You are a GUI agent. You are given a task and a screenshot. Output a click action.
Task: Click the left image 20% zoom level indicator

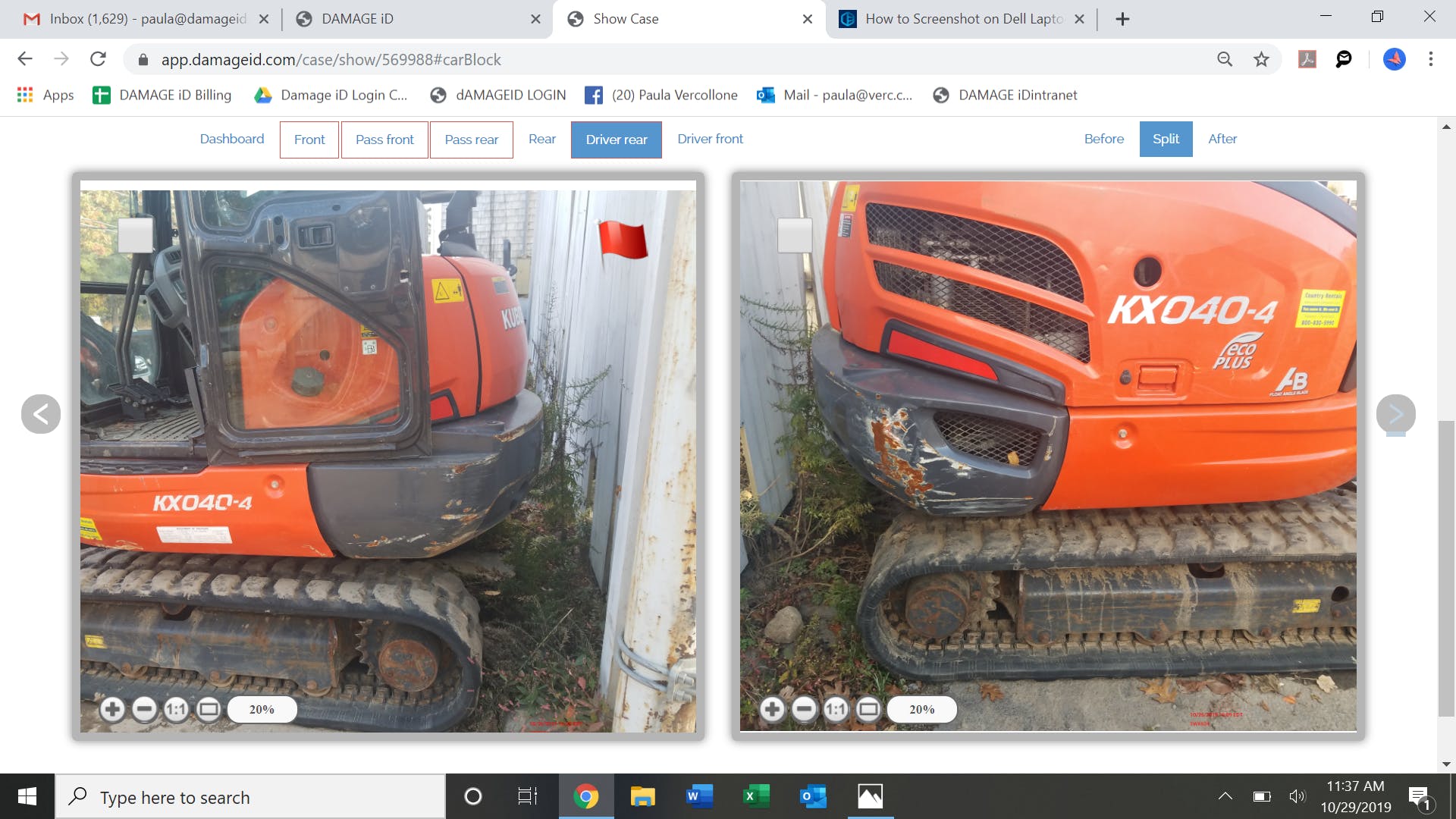coord(262,709)
